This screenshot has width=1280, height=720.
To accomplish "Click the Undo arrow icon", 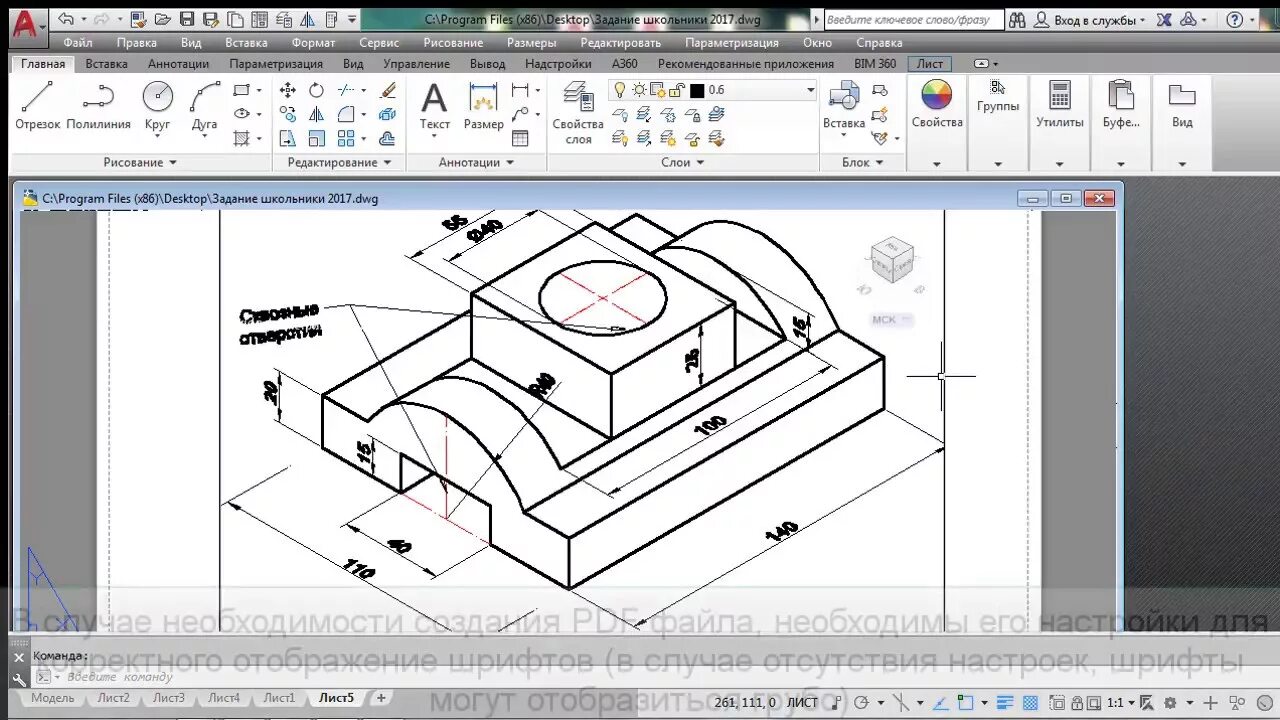I will click(65, 19).
